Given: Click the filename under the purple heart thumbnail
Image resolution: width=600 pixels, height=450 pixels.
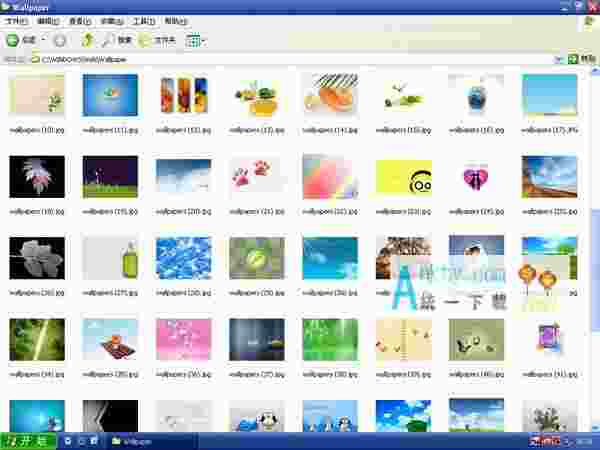Looking at the screenshot, I should (476, 212).
